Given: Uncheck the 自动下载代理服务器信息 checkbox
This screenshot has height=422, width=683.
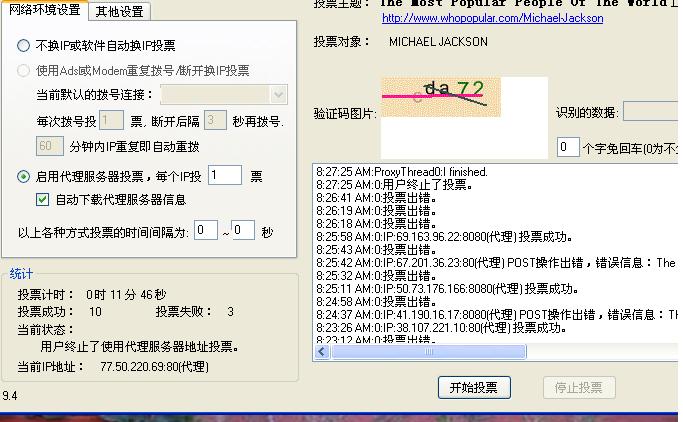Looking at the screenshot, I should tap(43, 199).
